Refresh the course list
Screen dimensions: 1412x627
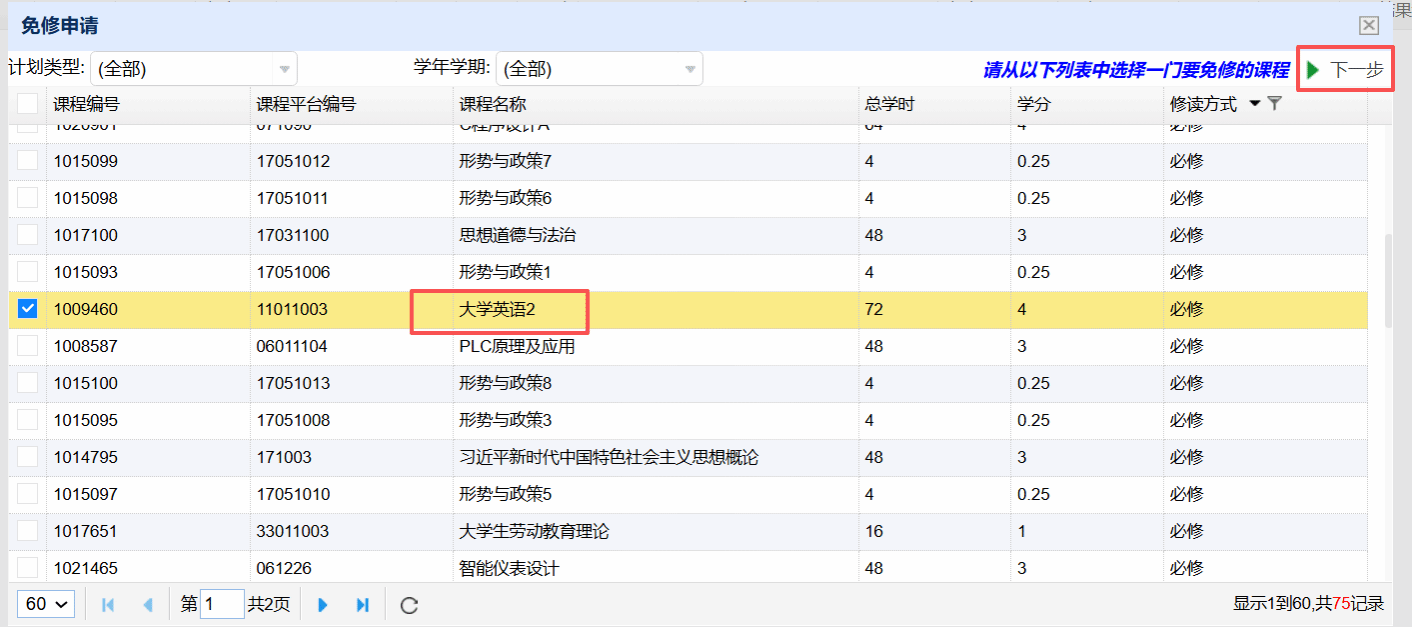408,605
